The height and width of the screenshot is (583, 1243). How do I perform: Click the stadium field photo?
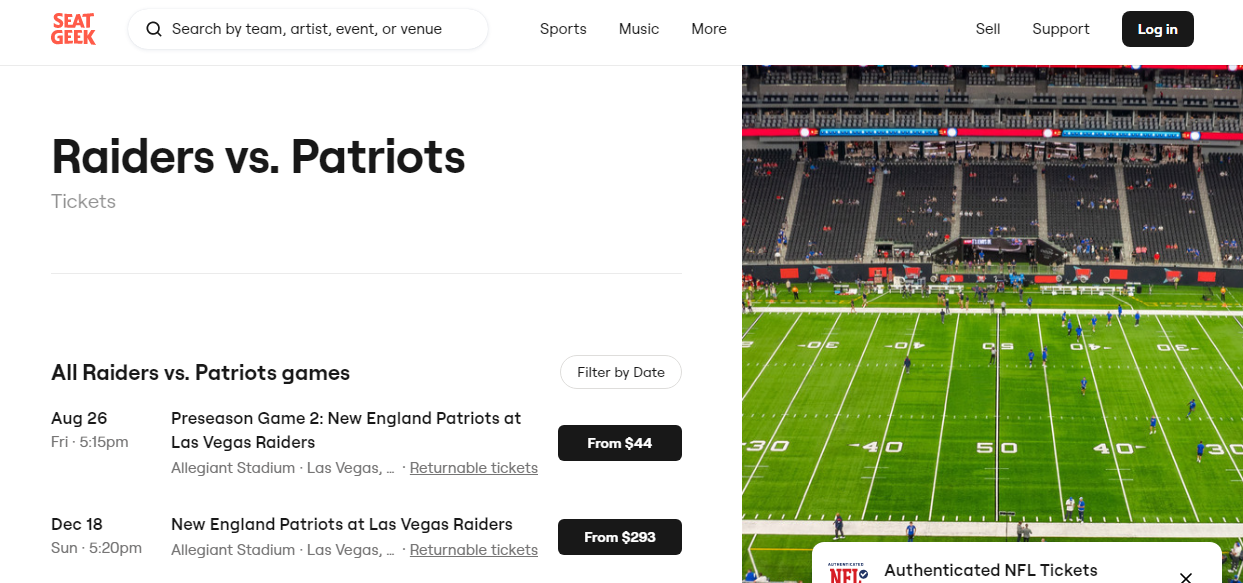click(992, 300)
